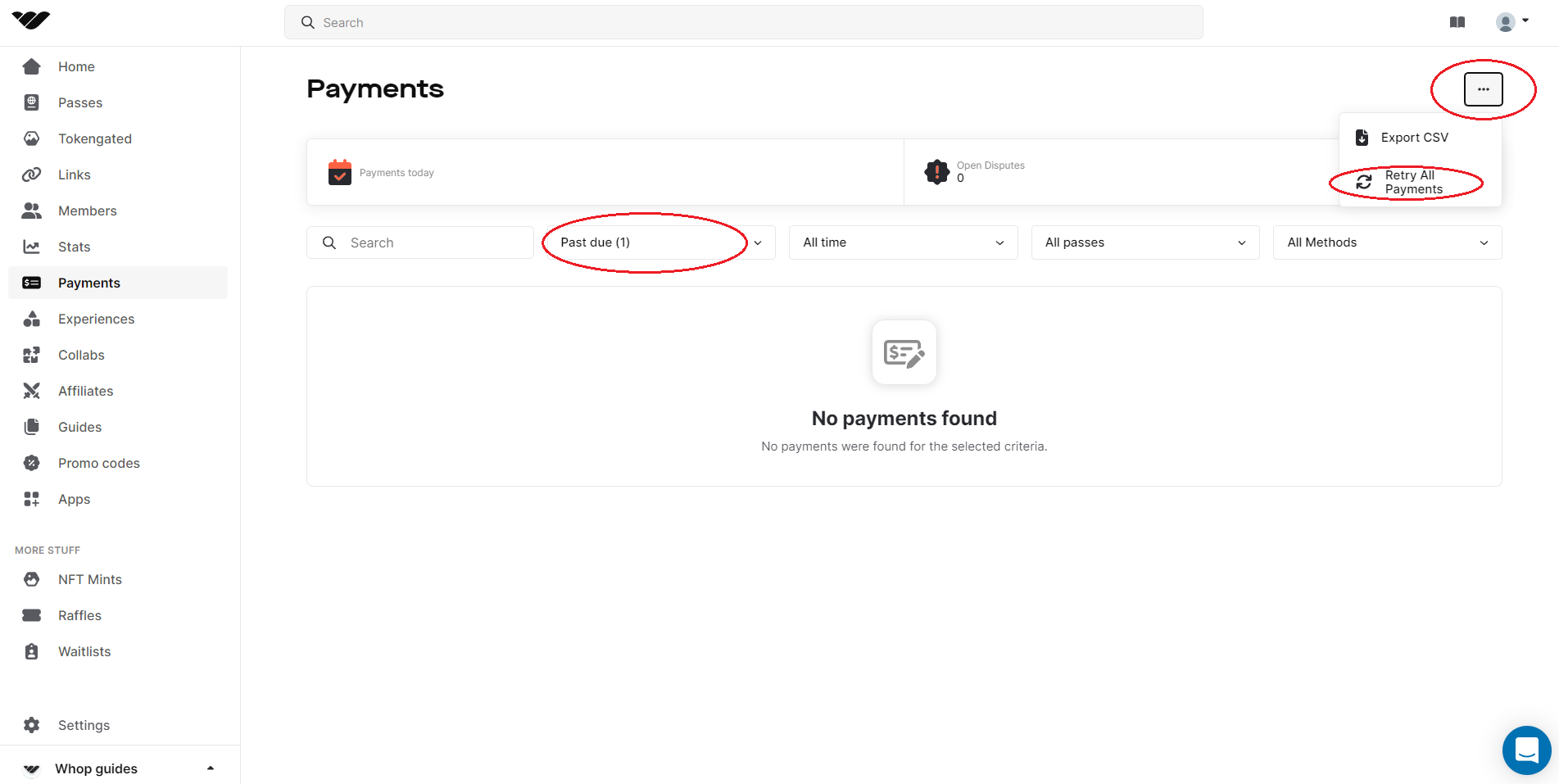Go to the Members page
The width and height of the screenshot is (1559, 784).
click(87, 211)
